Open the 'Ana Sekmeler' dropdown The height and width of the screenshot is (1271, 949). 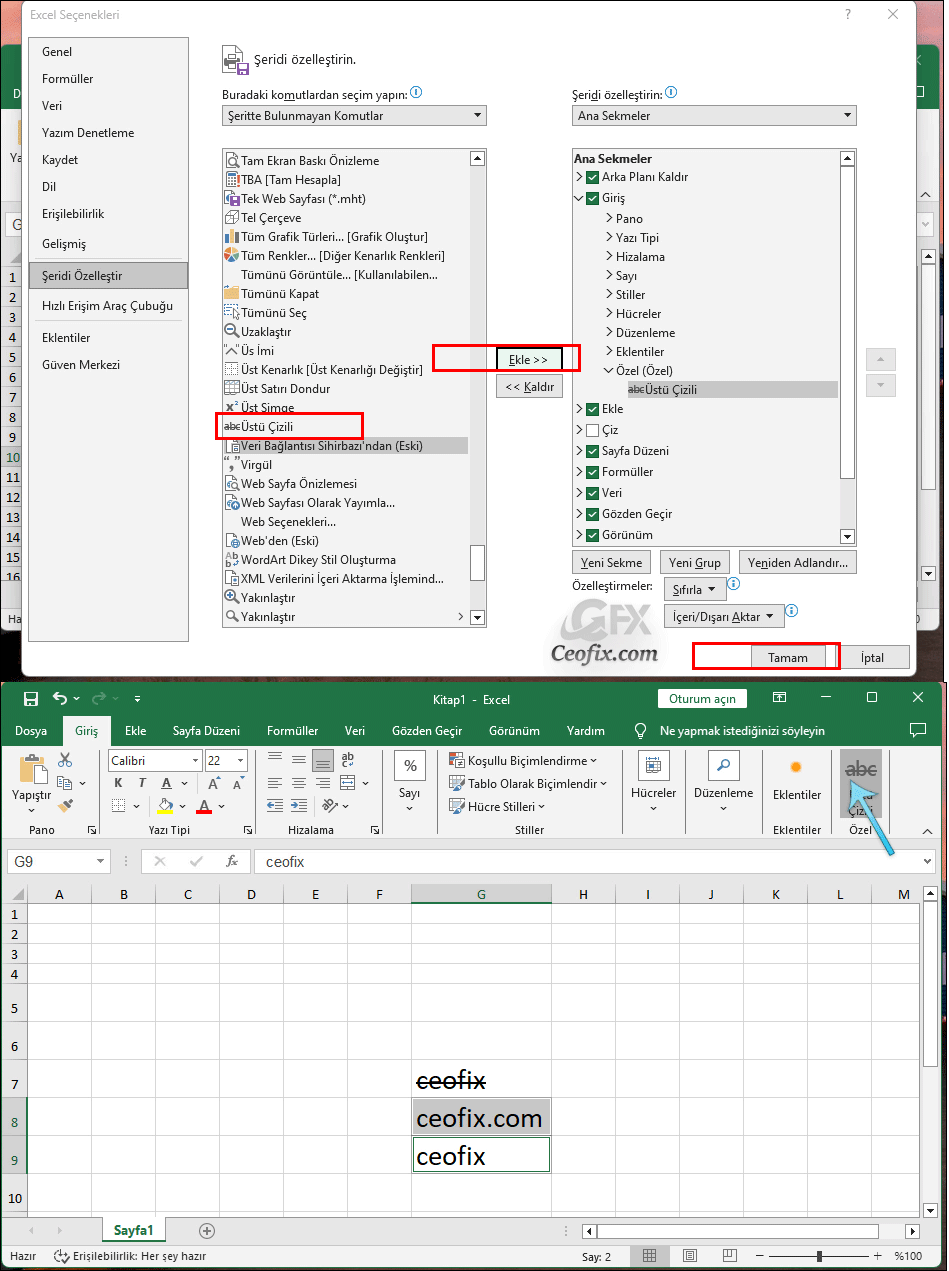coord(714,116)
